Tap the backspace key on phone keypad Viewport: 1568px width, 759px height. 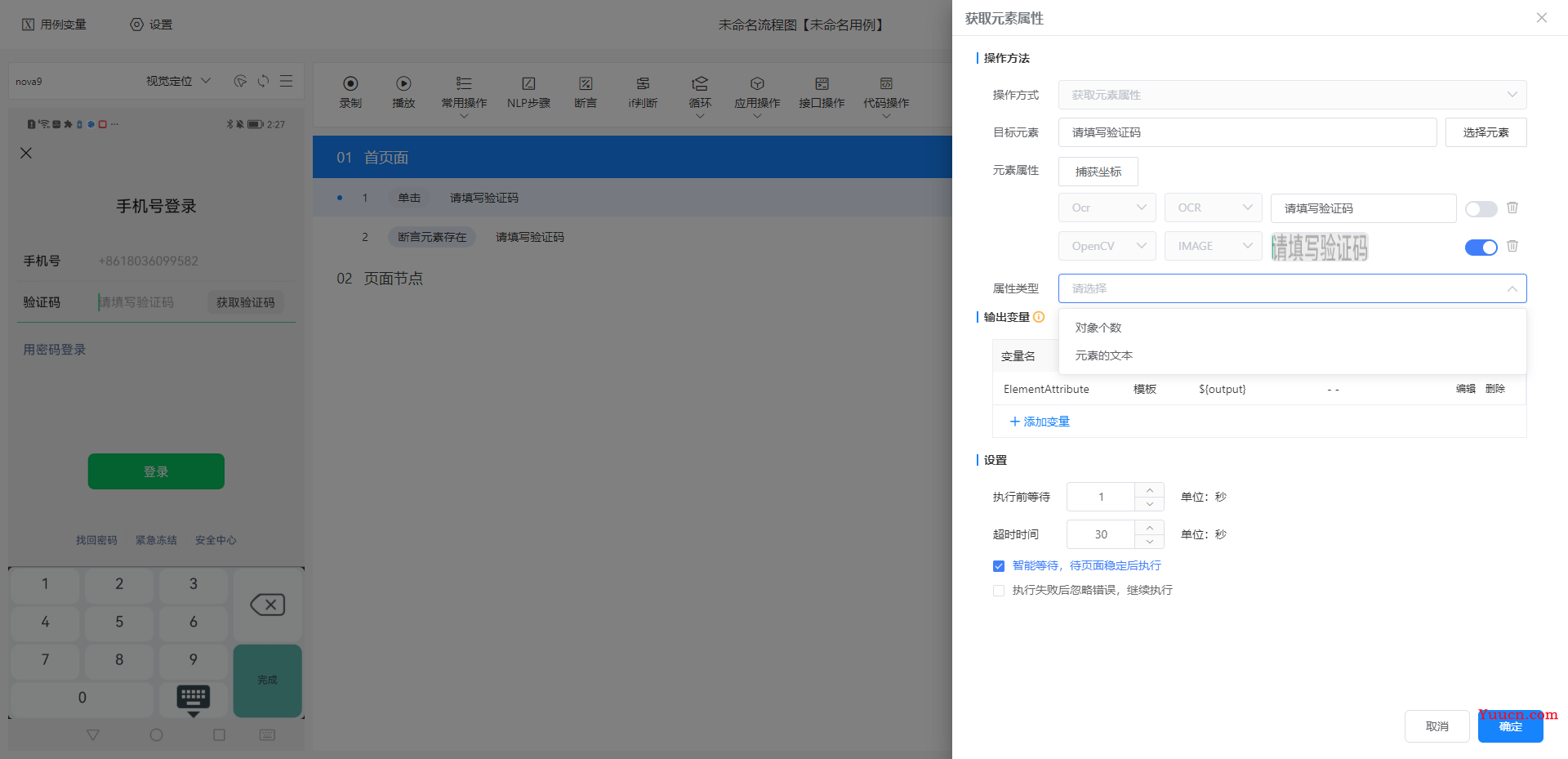(x=267, y=605)
